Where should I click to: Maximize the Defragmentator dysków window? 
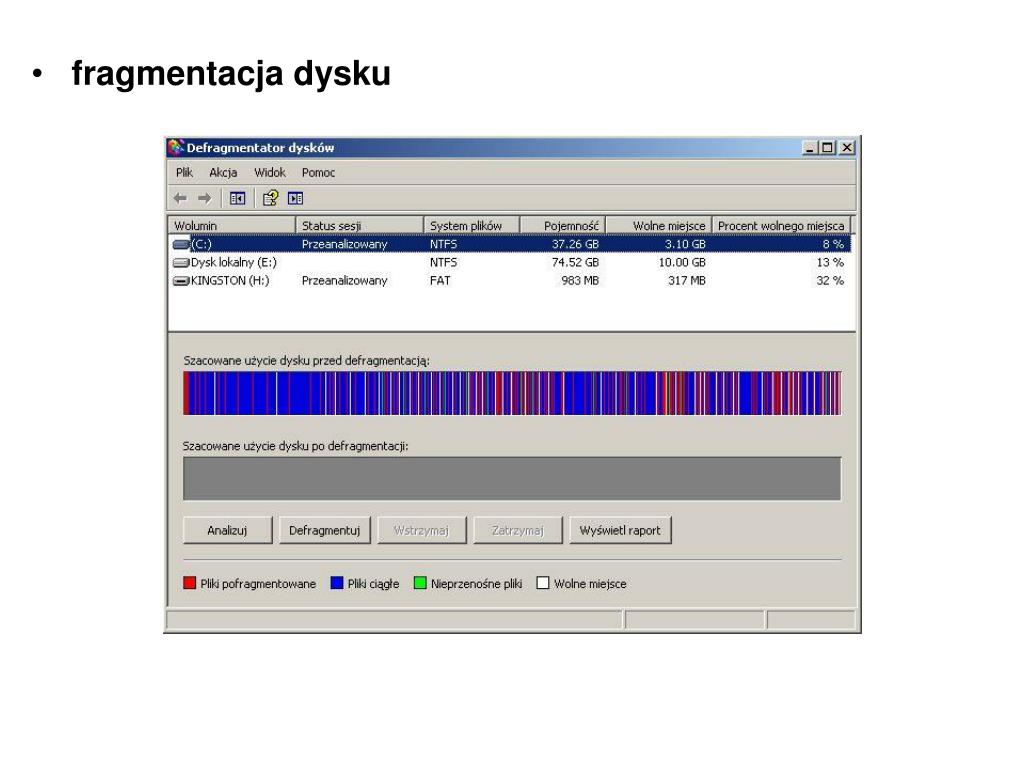(827, 148)
